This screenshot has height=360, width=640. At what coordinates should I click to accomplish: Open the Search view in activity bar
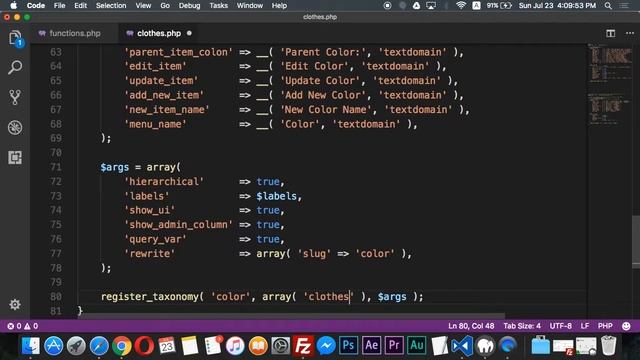(15, 67)
